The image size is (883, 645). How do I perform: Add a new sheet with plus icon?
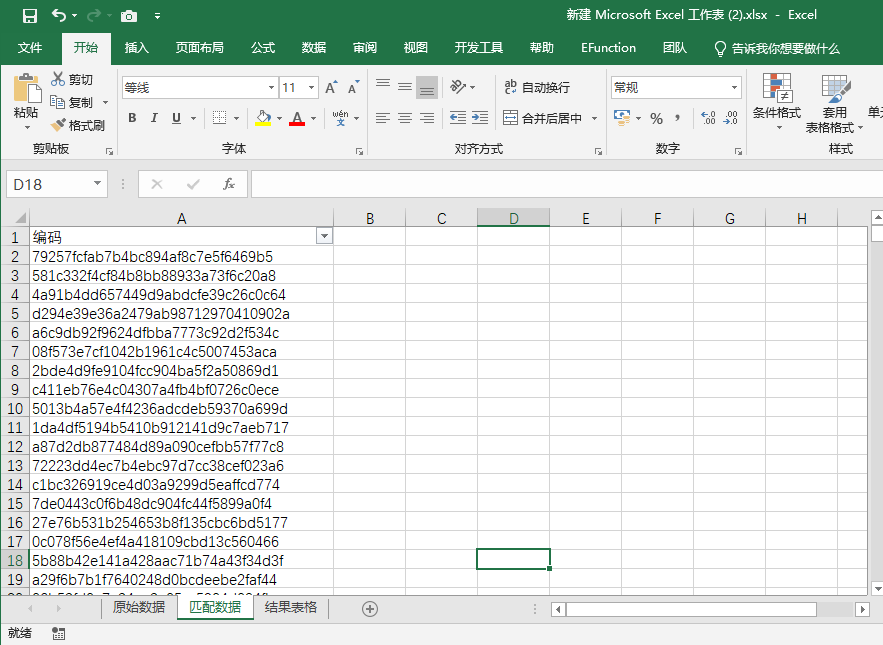click(370, 609)
